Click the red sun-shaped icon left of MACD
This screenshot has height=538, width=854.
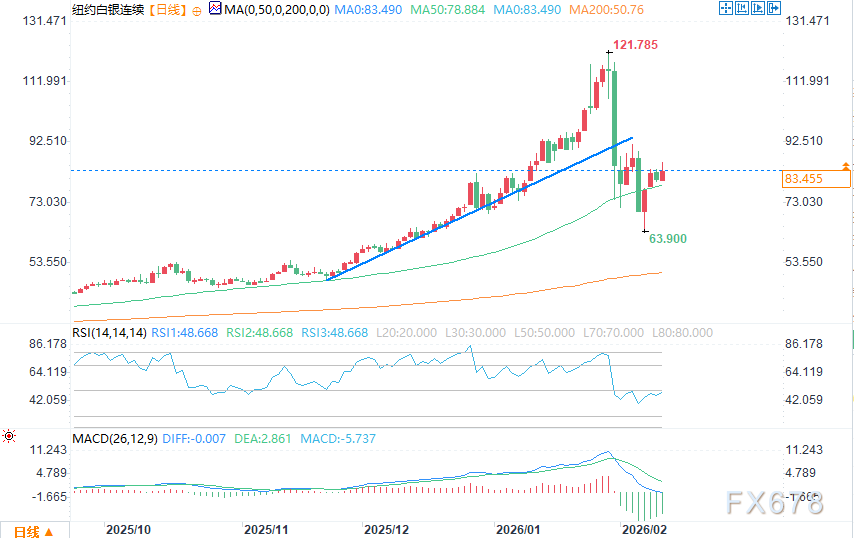coord(9,435)
